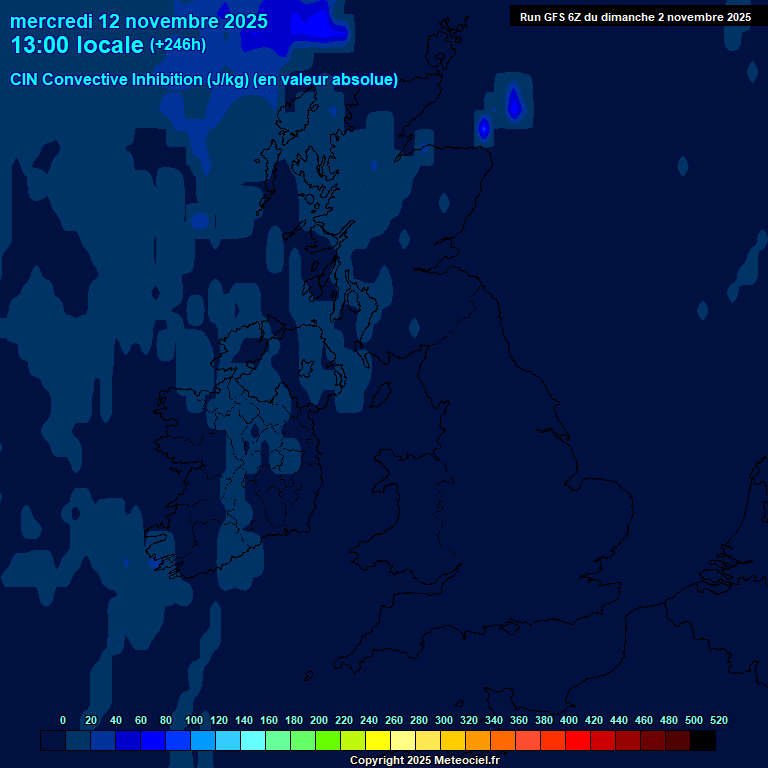Select the orange swatch below 320 label

coord(477,741)
